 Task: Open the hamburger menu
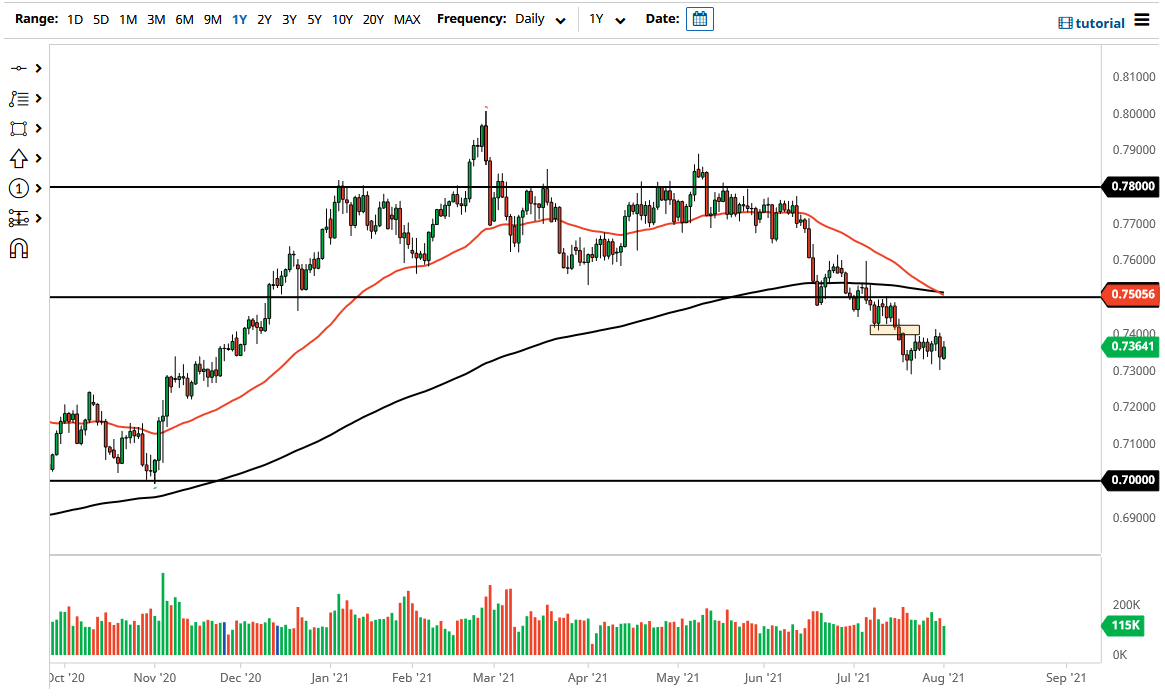[1141, 18]
